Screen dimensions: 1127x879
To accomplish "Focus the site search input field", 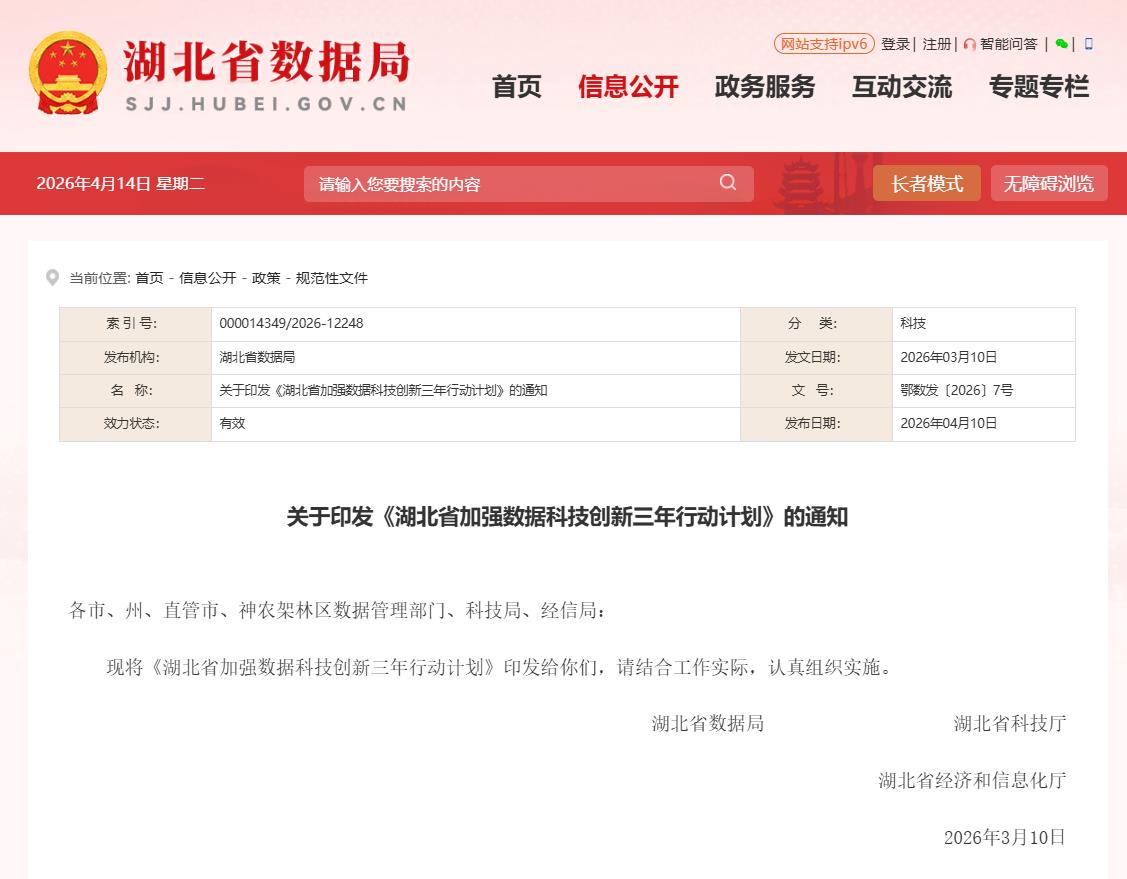I will 510,184.
